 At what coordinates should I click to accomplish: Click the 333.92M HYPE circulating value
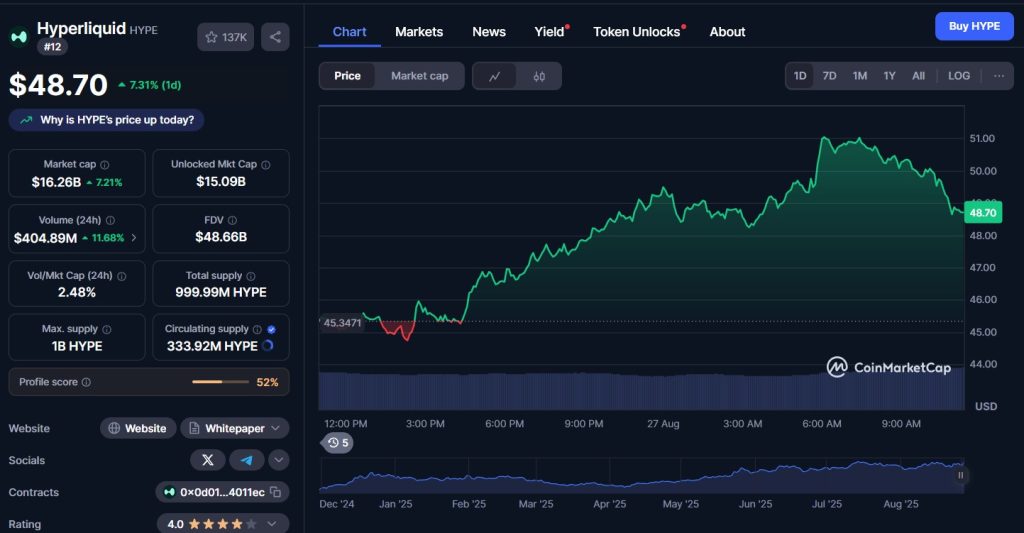[x=212, y=346]
